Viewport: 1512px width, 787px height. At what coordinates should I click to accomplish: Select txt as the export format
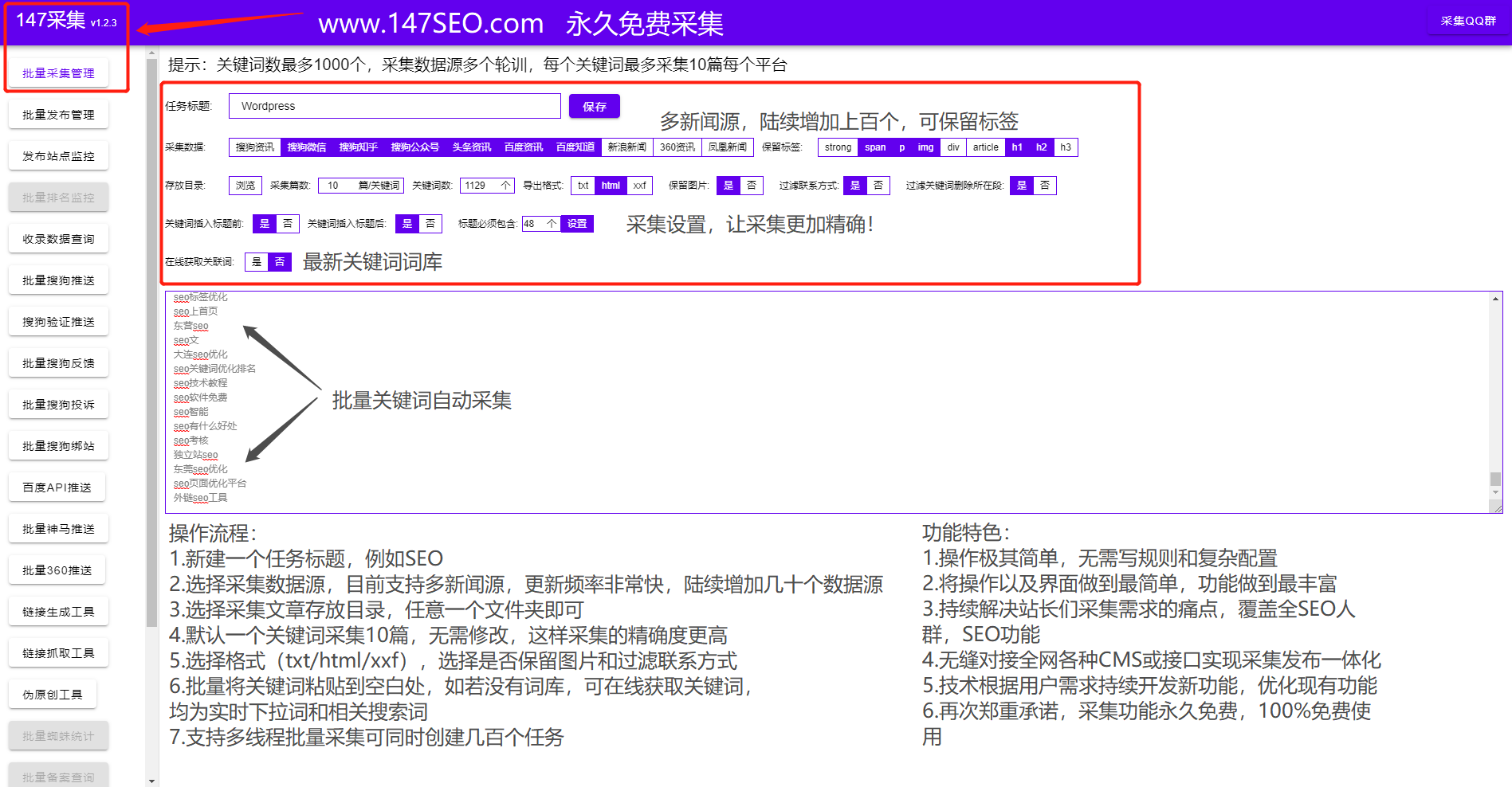pyautogui.click(x=583, y=185)
